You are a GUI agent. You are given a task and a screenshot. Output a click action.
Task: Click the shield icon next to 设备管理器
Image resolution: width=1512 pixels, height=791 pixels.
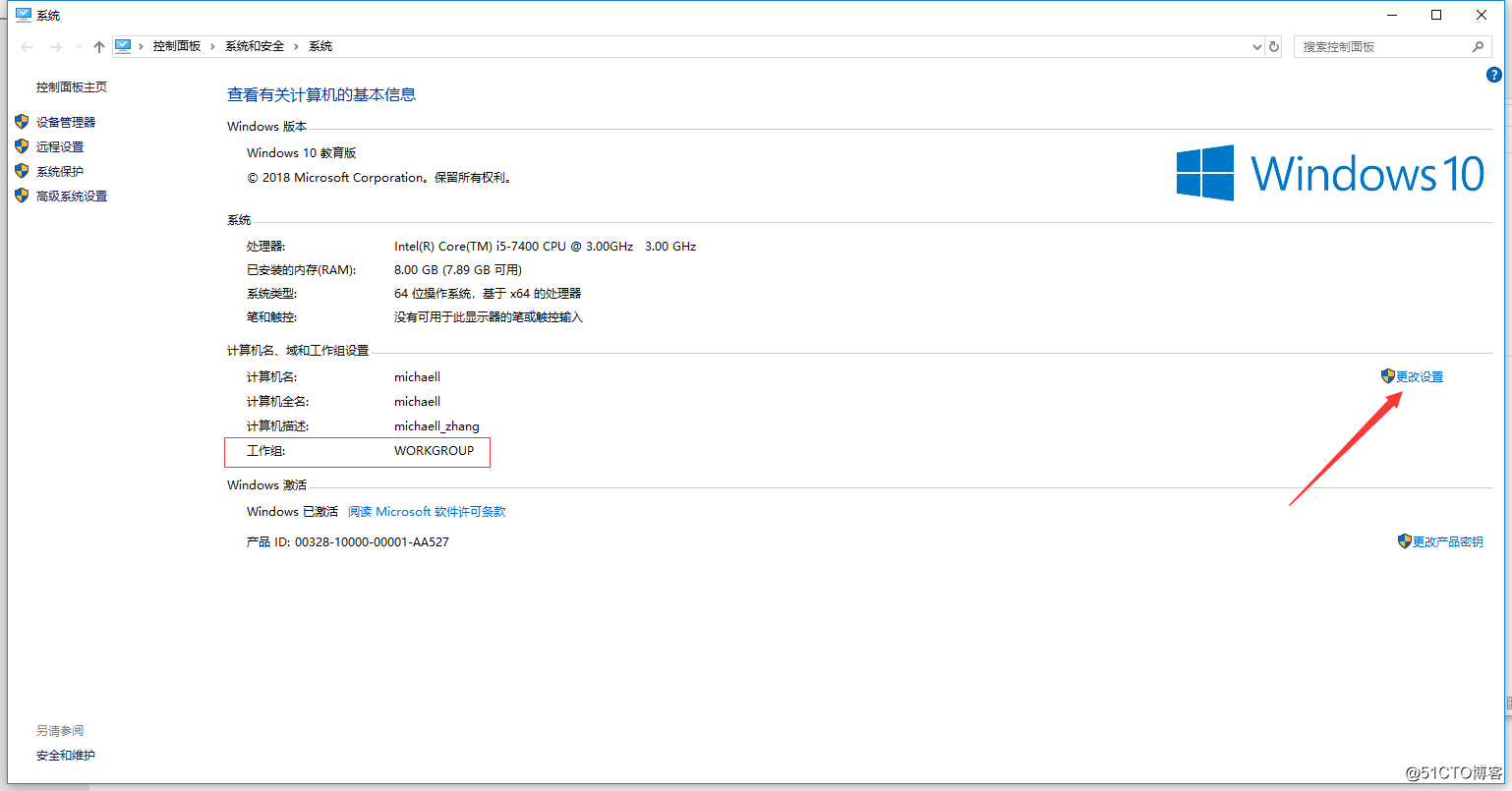pos(22,122)
